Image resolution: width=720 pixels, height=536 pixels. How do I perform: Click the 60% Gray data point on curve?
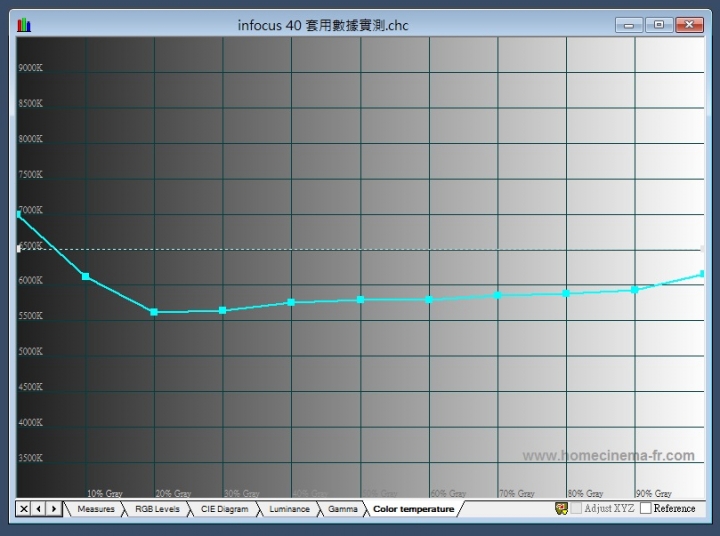pos(429,299)
